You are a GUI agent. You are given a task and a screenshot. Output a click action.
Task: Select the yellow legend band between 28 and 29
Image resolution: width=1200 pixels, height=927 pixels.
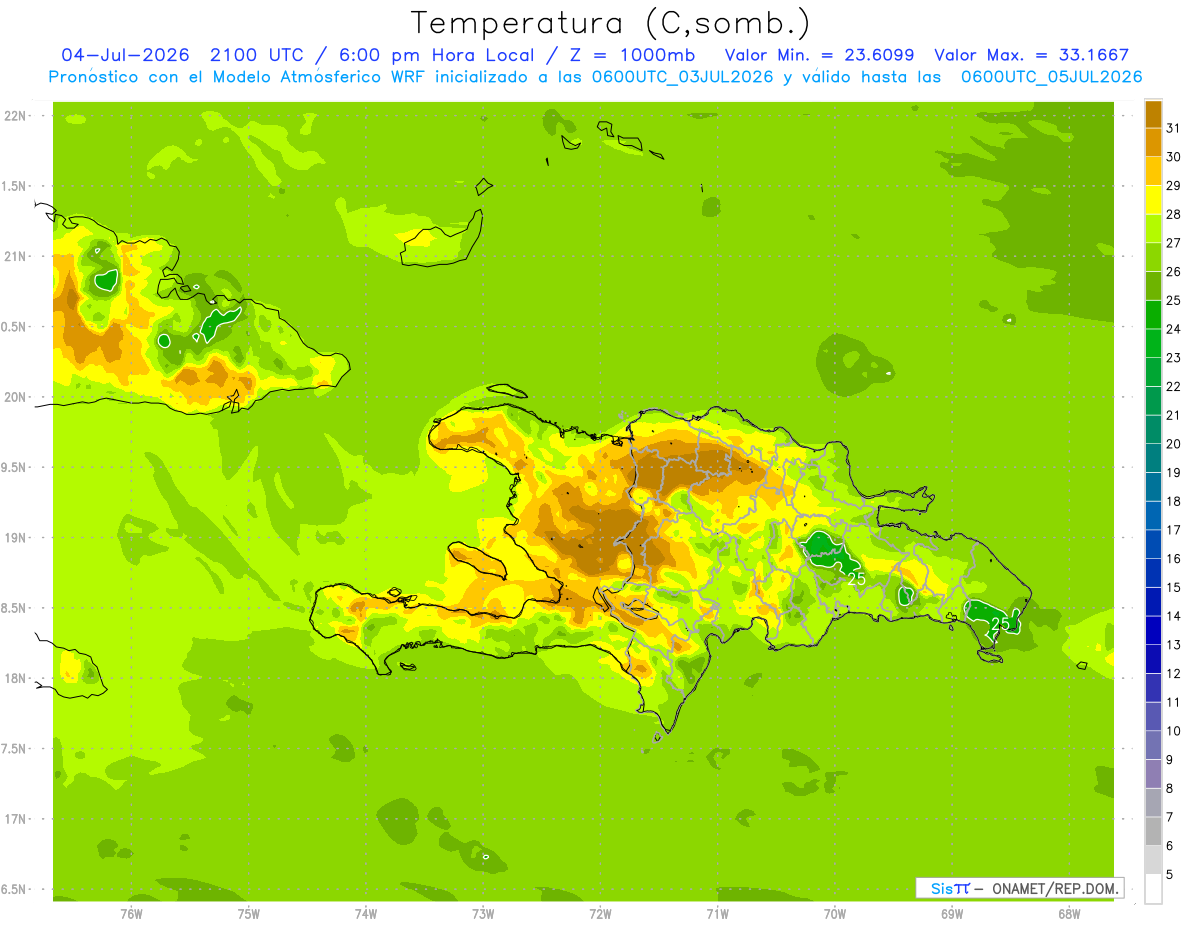click(x=1153, y=200)
